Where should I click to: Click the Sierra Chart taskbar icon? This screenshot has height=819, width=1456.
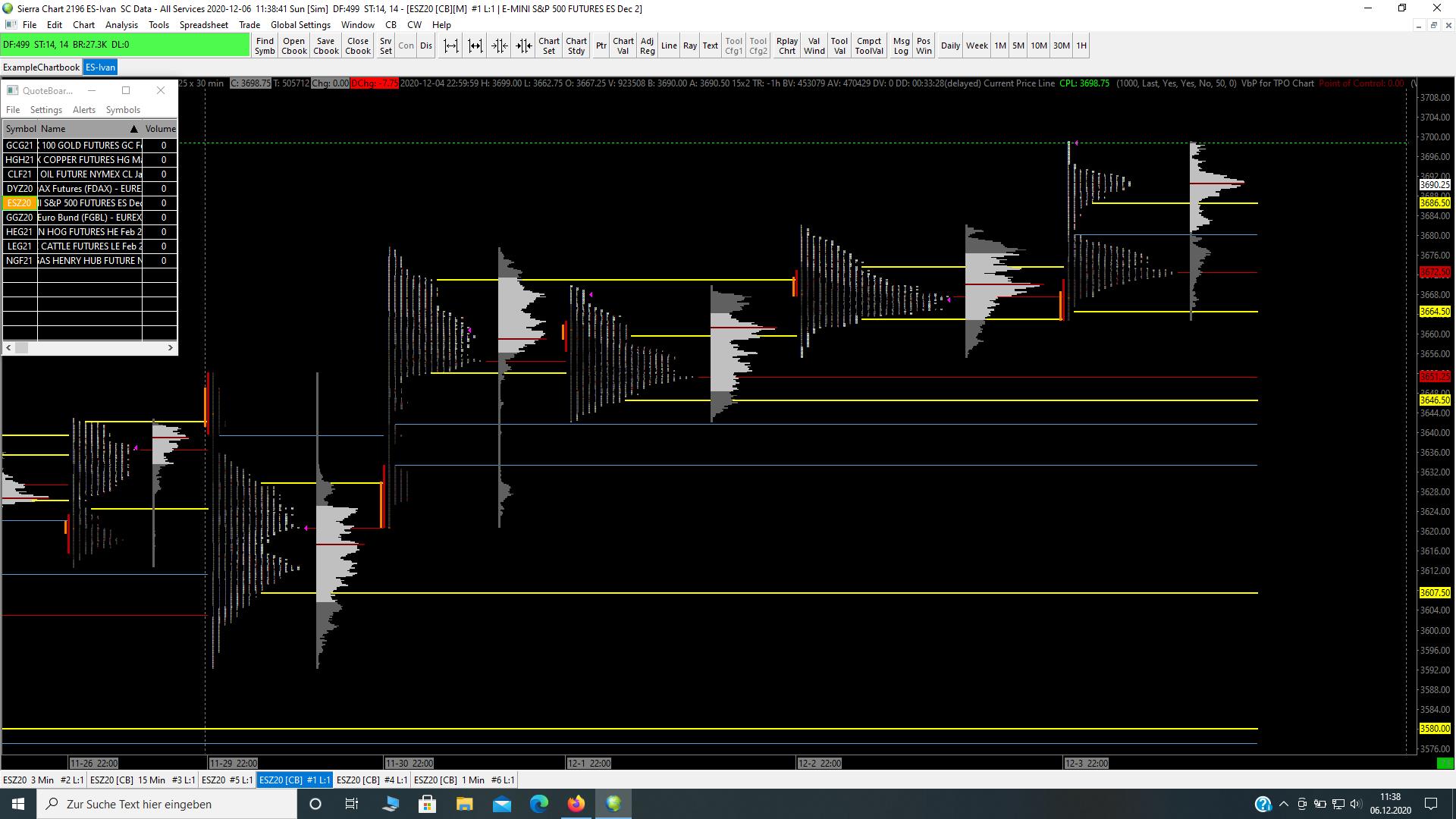click(613, 804)
